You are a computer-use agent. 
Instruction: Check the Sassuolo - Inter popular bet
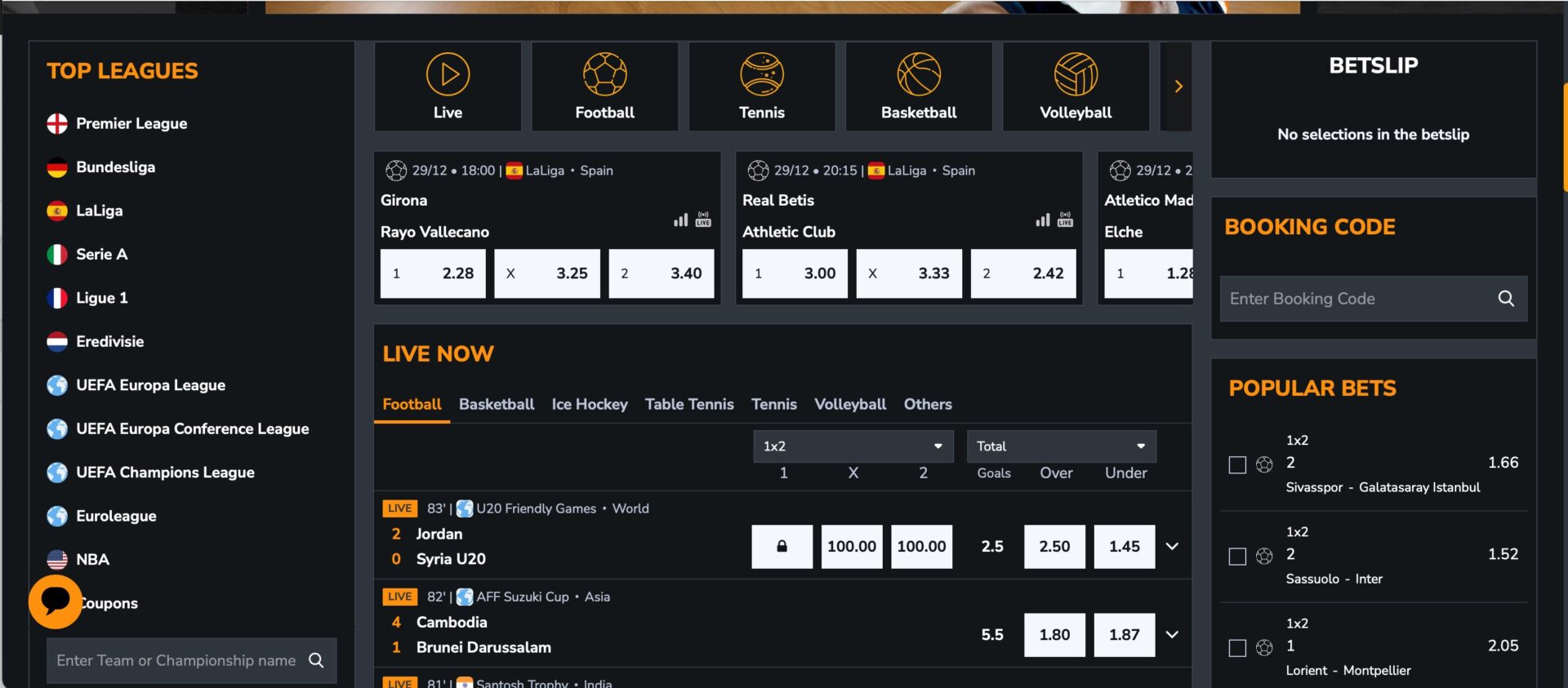(x=1237, y=556)
